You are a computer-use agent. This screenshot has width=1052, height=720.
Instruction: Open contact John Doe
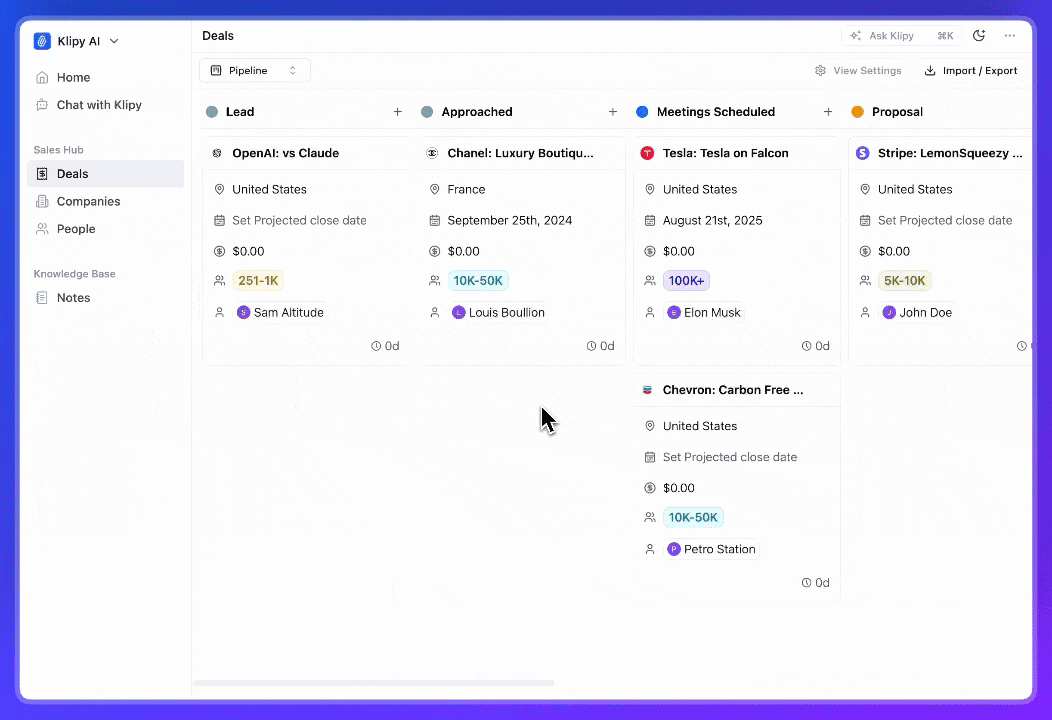[917, 313]
